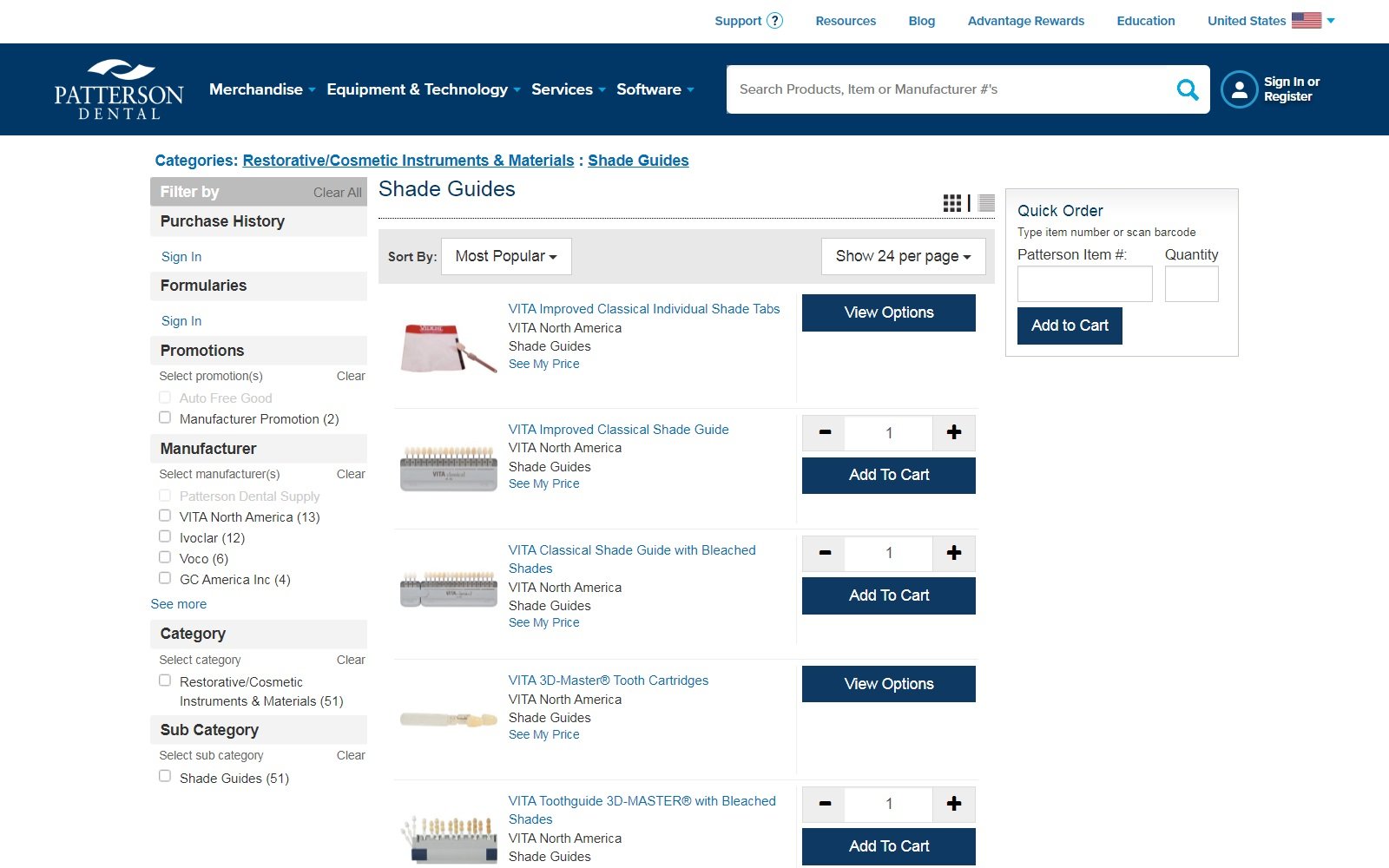This screenshot has width=1389, height=868.
Task: View Options for VITA 3D-Master Tooth Cartridges
Action: (x=889, y=684)
